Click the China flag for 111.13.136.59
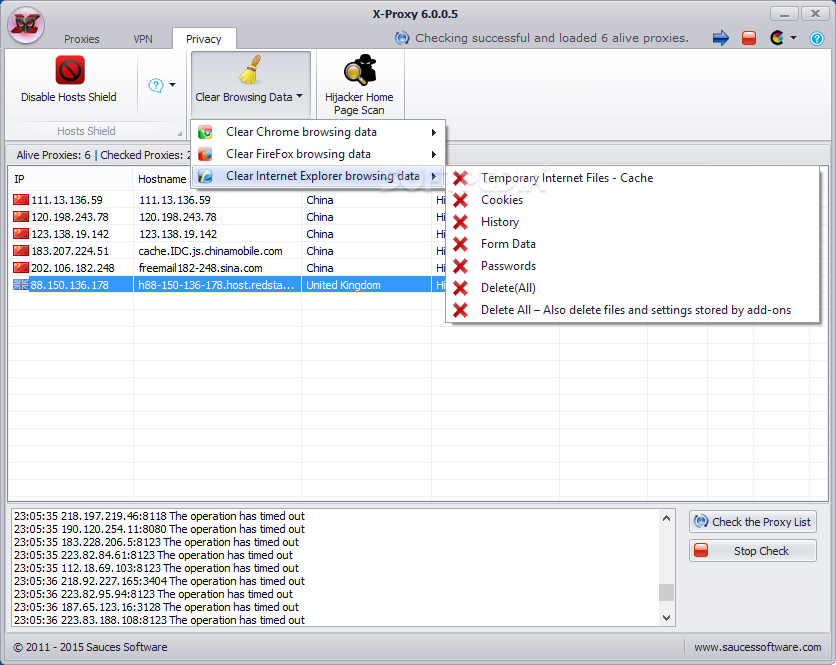This screenshot has width=836, height=665. click(21, 200)
